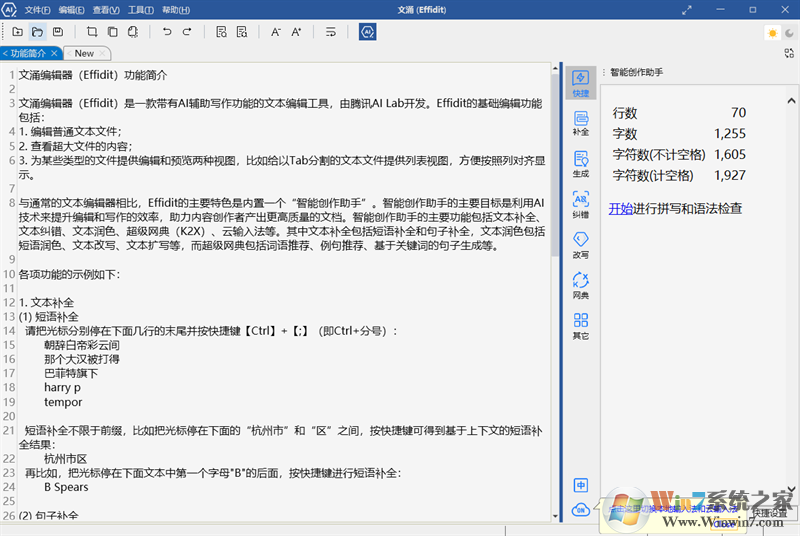This screenshot has height=536, width=800.
Task: Switch to the New tab
Action: 84,53
